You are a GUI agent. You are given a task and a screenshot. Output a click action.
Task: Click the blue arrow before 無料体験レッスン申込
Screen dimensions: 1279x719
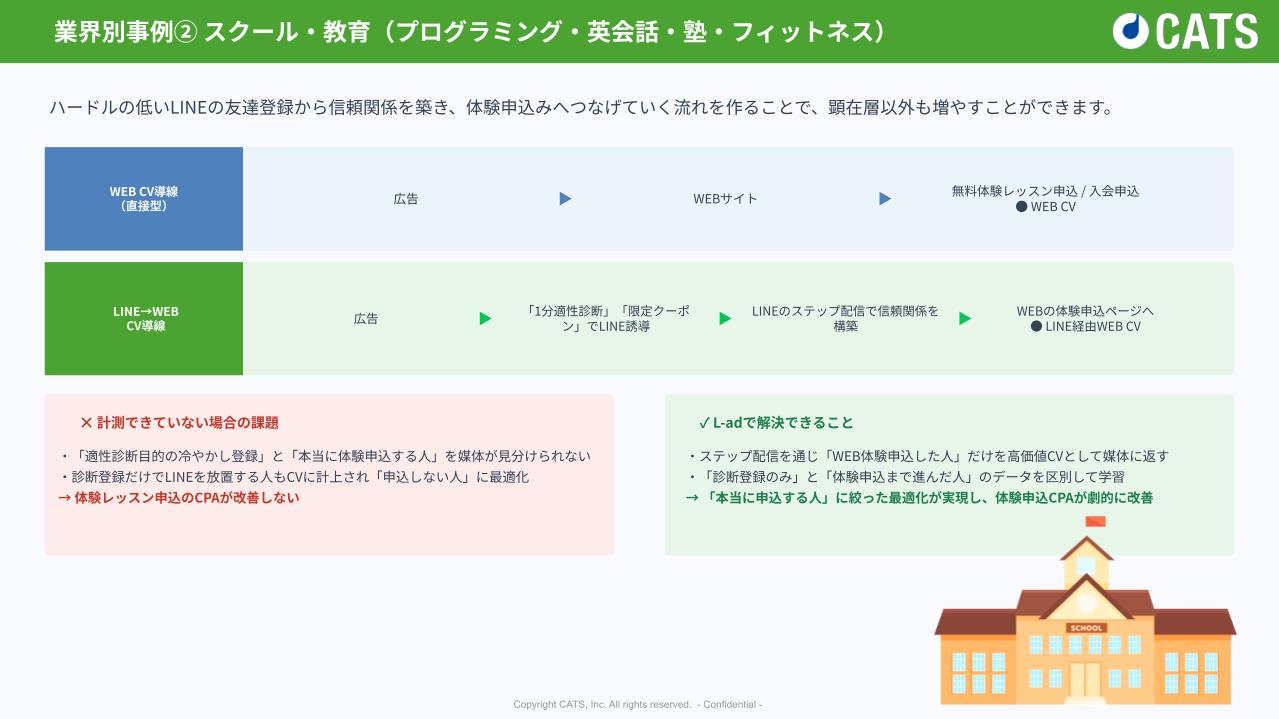point(885,199)
